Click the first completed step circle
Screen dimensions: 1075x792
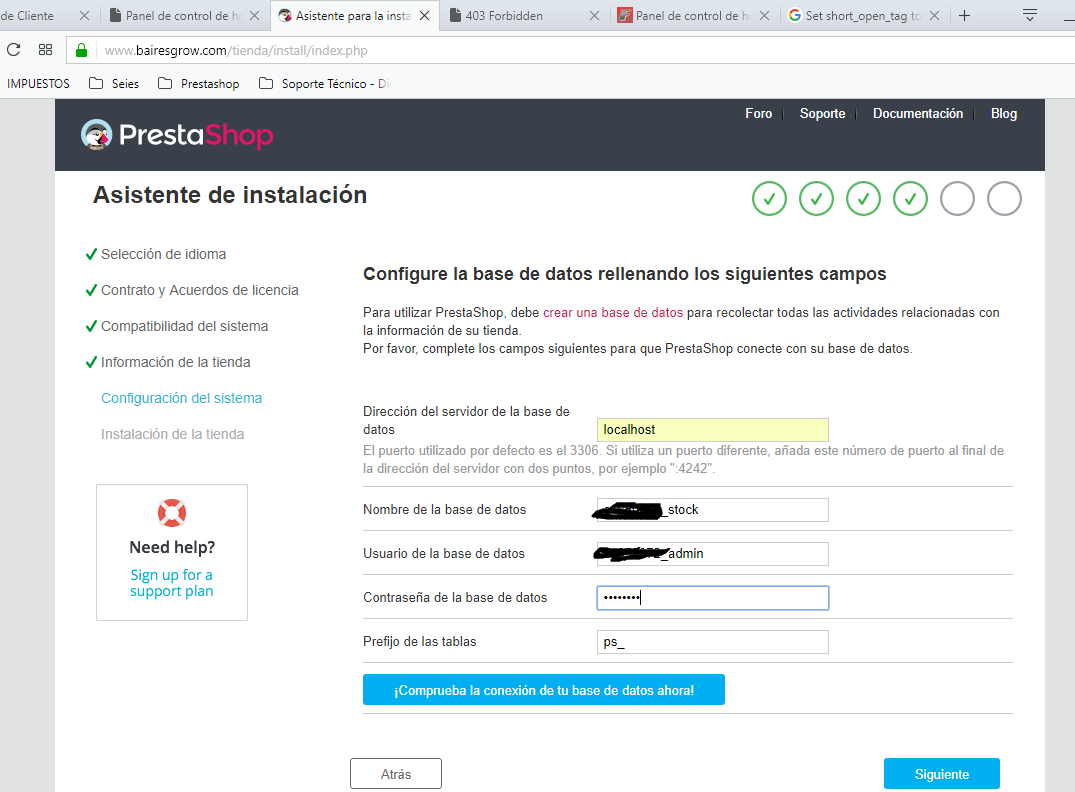(x=769, y=199)
